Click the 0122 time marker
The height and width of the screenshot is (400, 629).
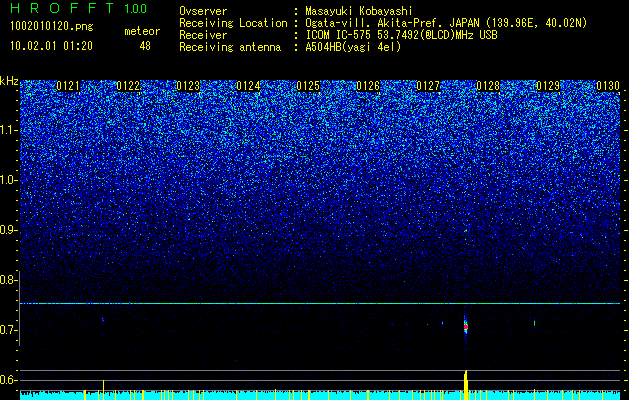click(128, 86)
